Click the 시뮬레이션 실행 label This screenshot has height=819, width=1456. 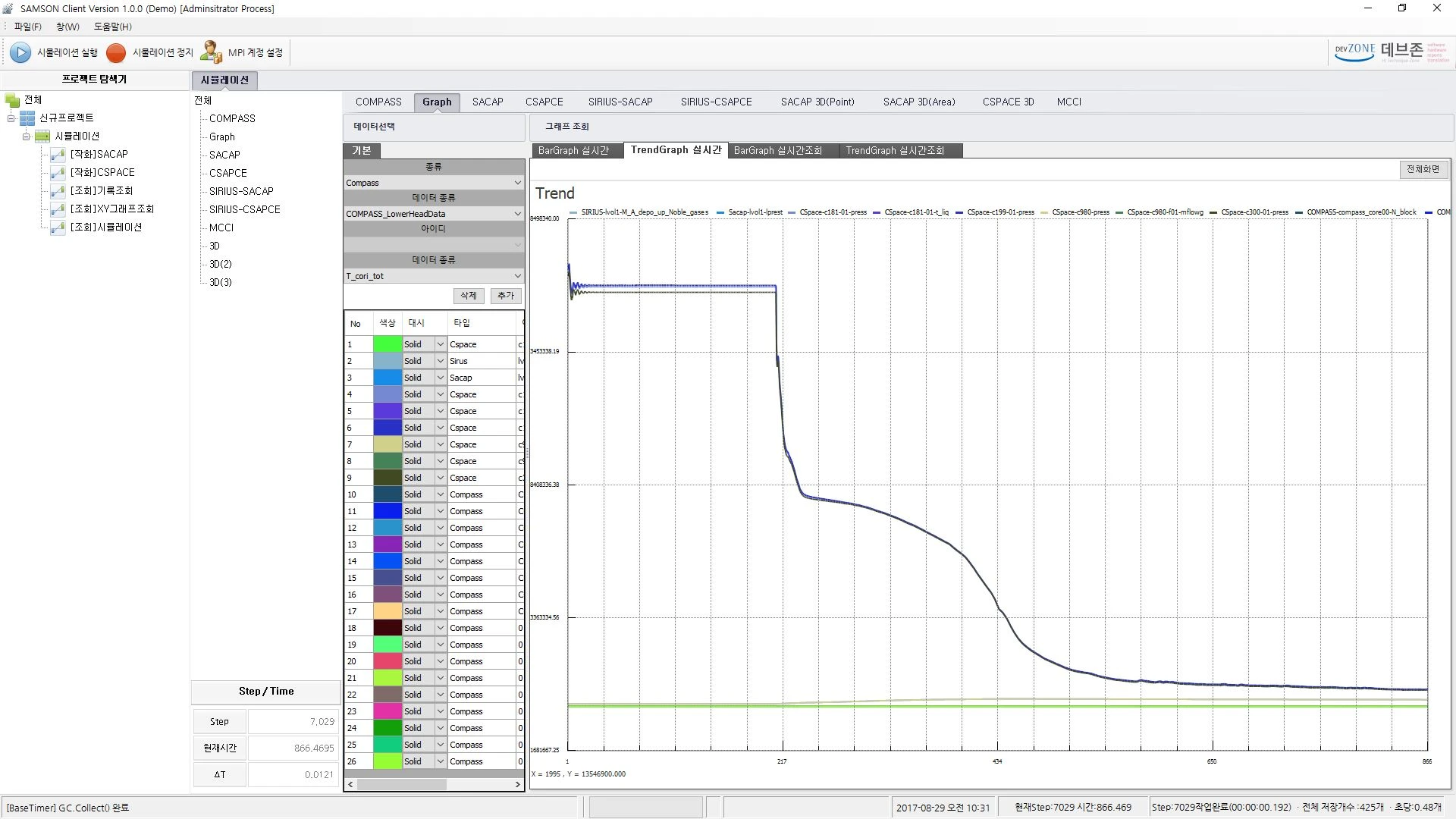(x=67, y=52)
